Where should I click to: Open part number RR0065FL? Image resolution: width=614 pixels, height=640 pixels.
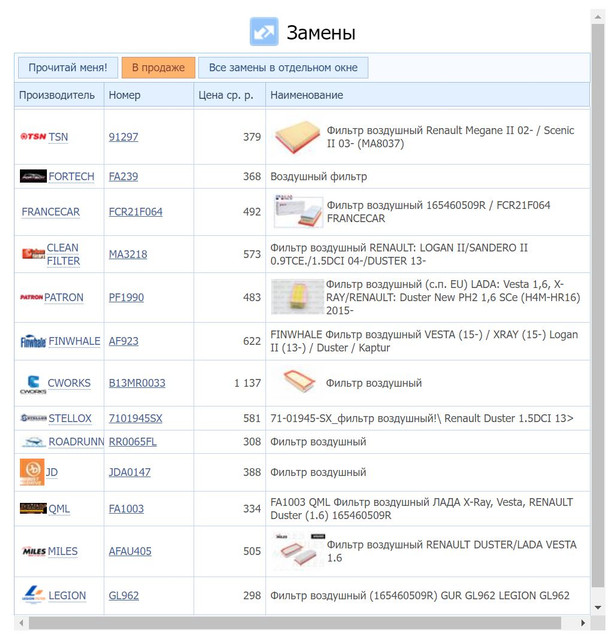[x=132, y=442]
